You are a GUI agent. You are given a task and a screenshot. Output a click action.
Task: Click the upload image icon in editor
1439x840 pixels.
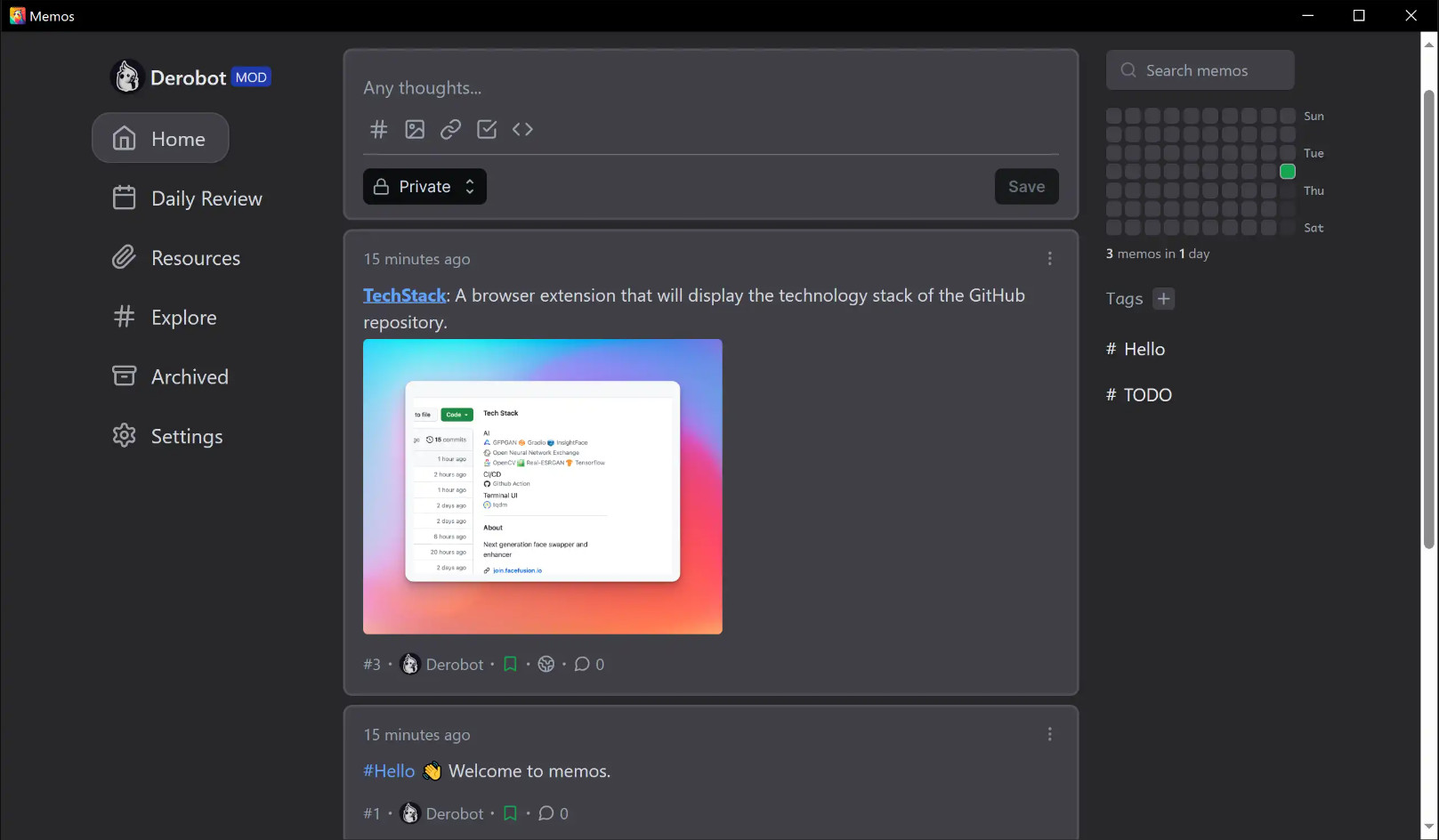point(415,130)
